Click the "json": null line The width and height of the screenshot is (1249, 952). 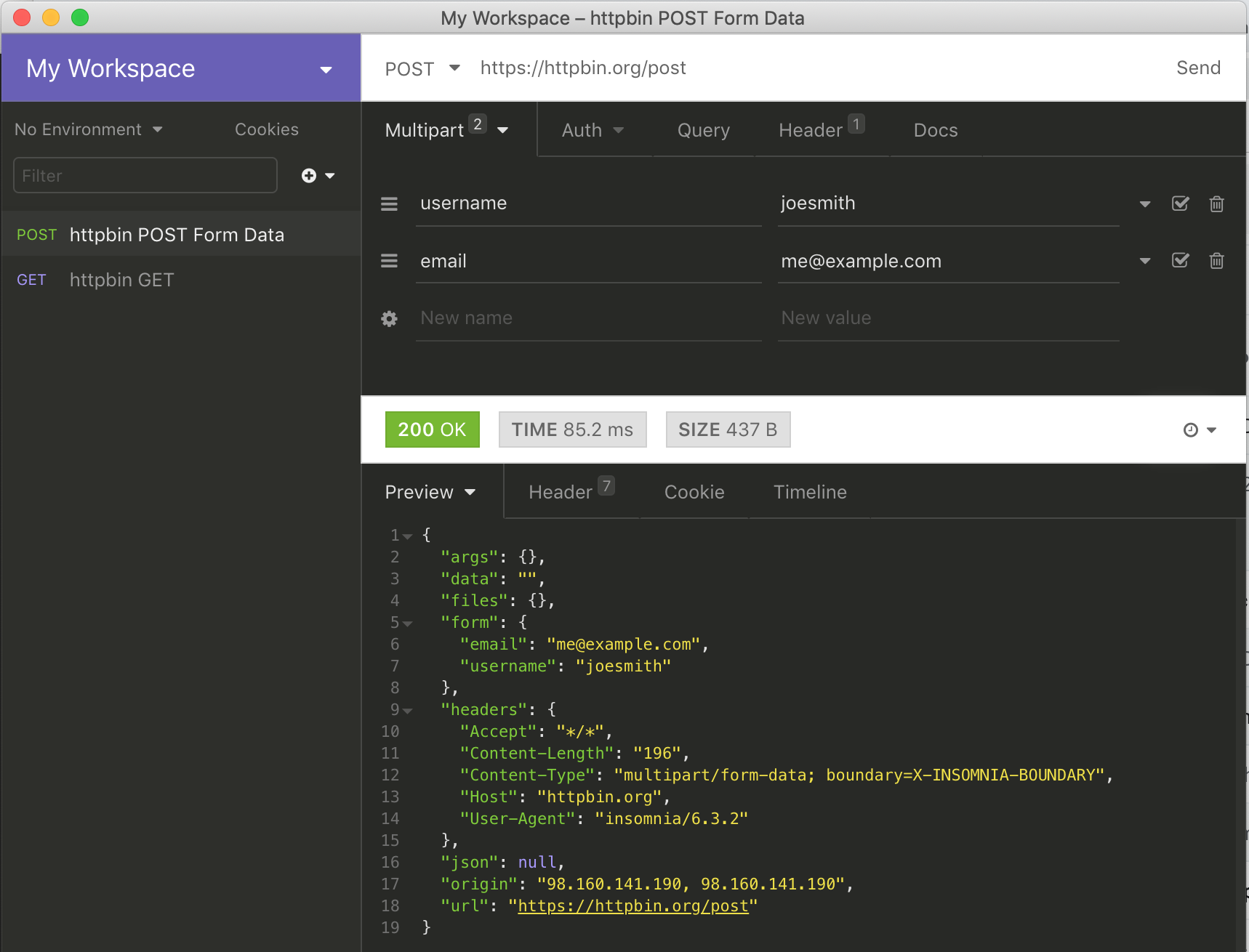tap(502, 863)
